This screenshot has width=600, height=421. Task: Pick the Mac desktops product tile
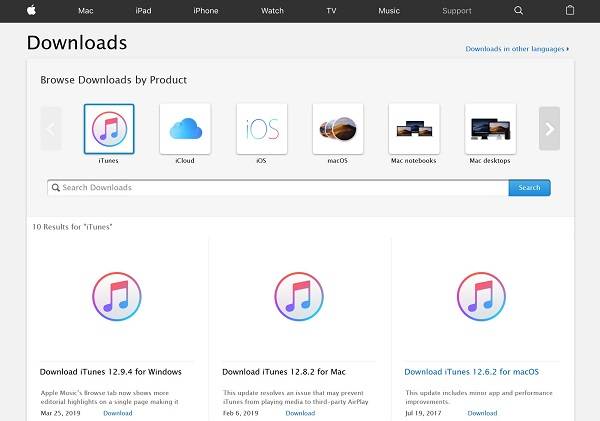(490, 129)
